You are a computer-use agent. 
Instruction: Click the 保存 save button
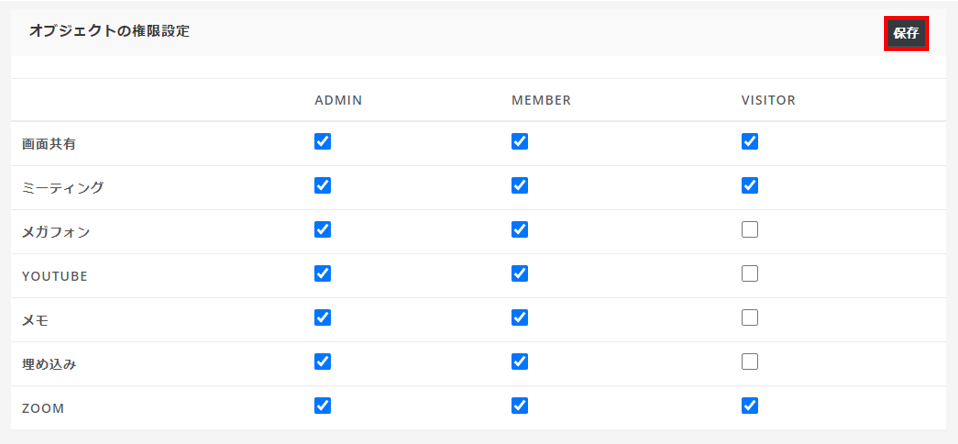[906, 34]
